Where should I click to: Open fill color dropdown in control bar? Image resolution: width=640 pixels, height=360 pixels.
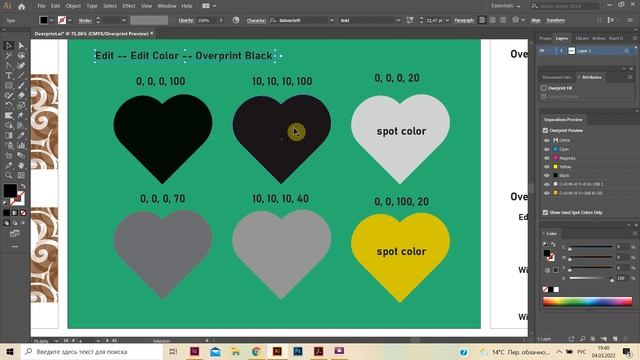point(51,20)
